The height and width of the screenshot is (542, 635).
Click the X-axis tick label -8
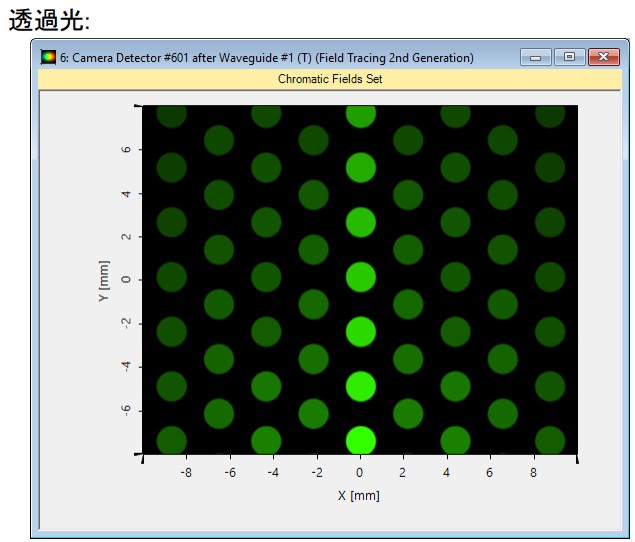click(186, 472)
